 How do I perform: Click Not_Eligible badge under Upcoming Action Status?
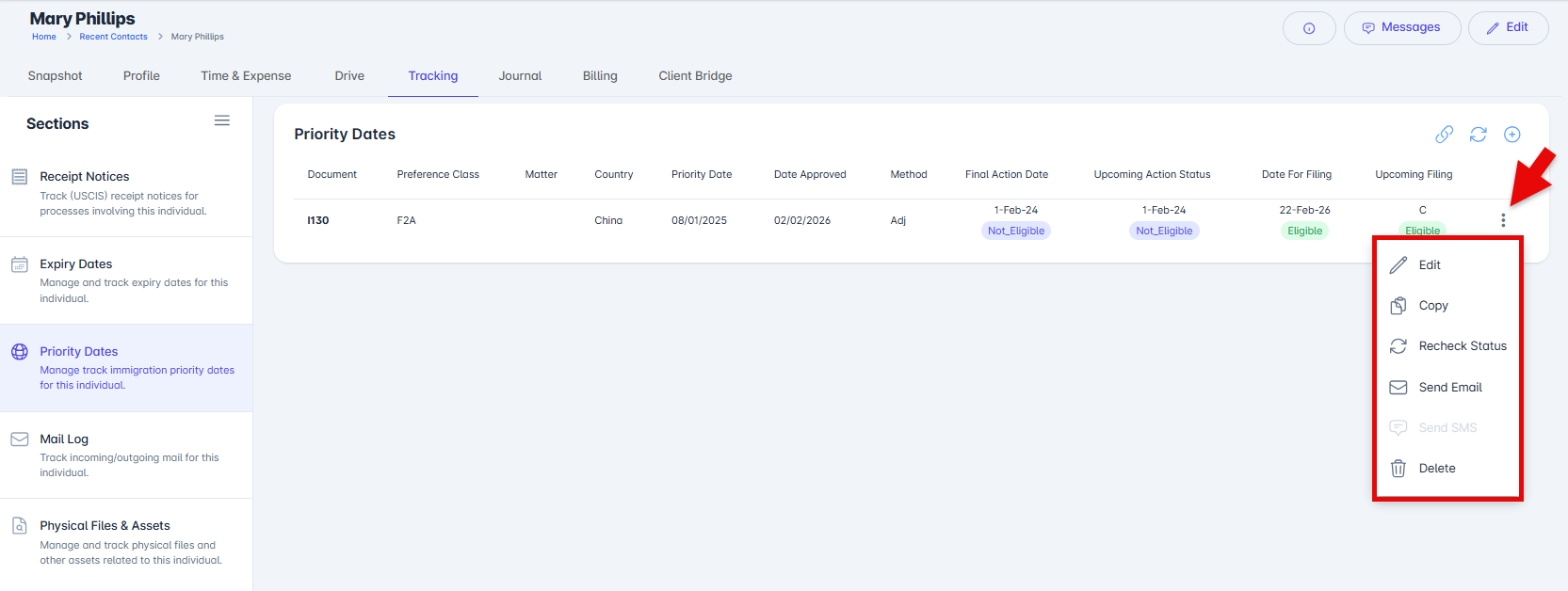[x=1164, y=231]
